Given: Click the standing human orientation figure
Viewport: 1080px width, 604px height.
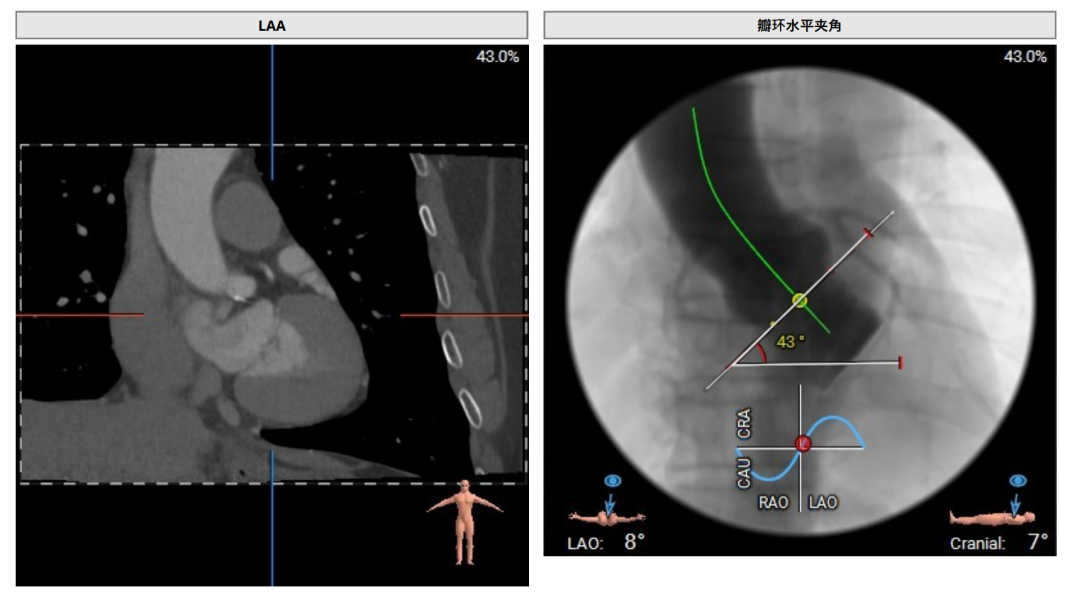Looking at the screenshot, I should point(465,522).
